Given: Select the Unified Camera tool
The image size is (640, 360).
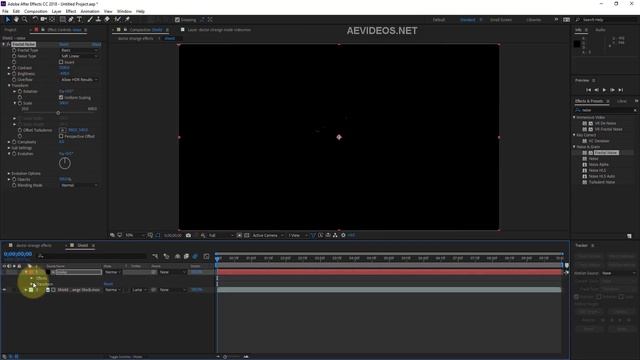Looking at the screenshot, I should [43, 19].
